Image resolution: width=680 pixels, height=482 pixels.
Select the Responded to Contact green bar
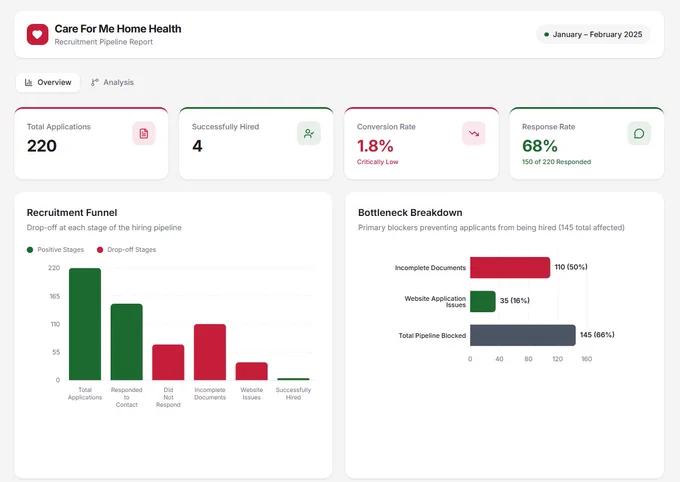point(127,342)
